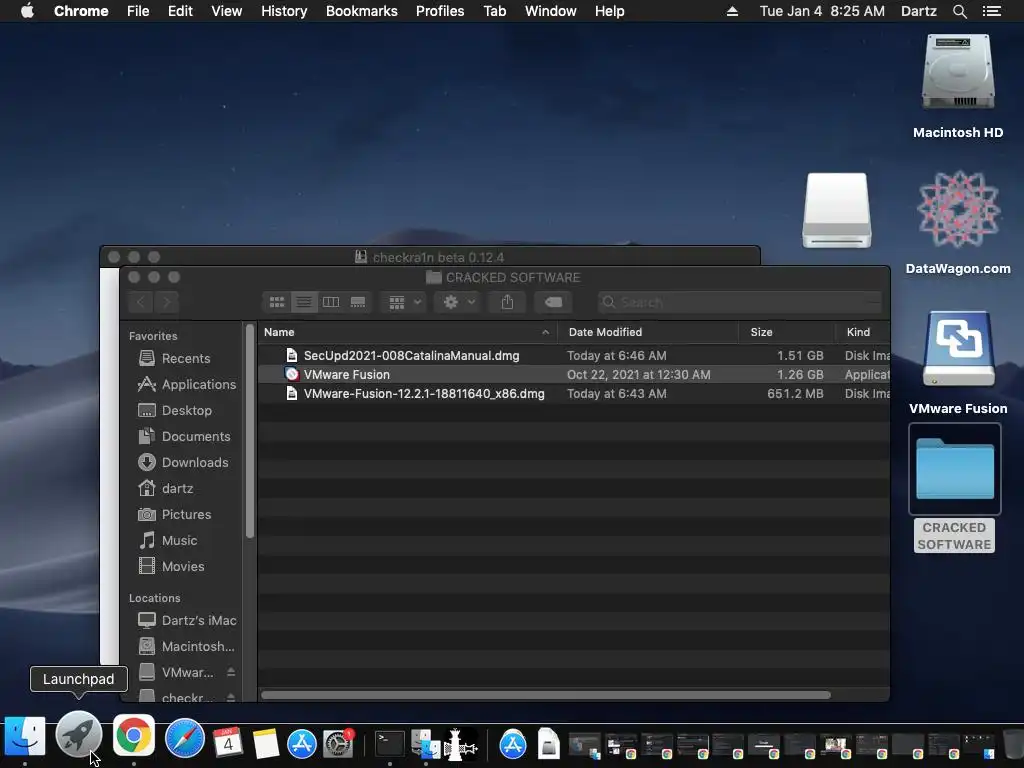Open the group-by items dropdown
This screenshot has width=1024, height=768.
tap(404, 302)
